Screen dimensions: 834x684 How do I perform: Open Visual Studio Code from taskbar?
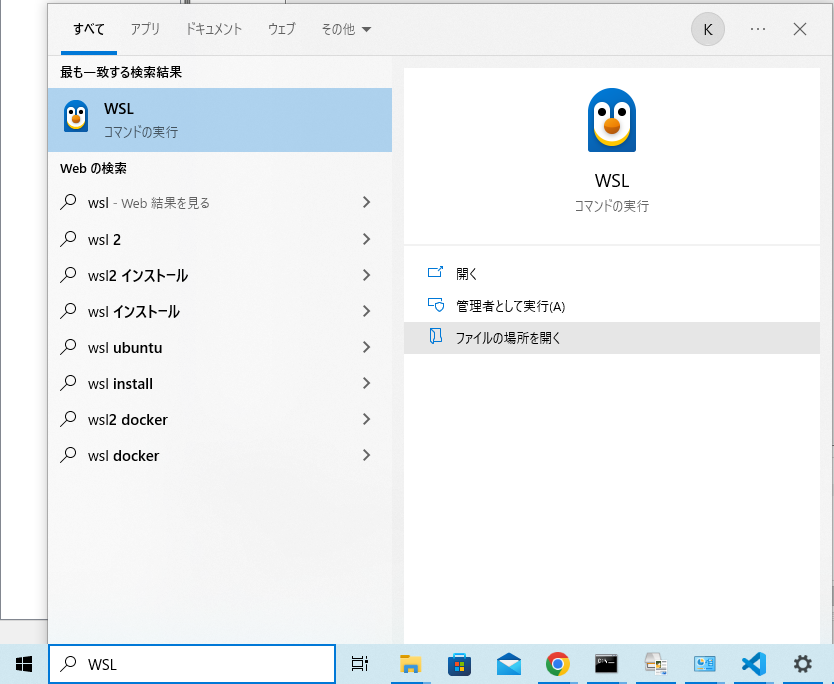coord(754,664)
